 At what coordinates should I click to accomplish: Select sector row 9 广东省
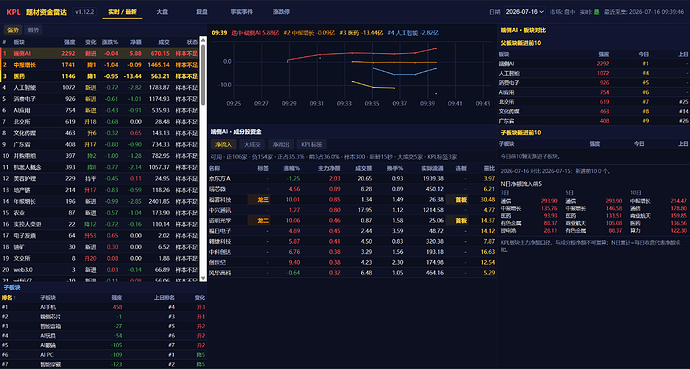click(x=100, y=144)
